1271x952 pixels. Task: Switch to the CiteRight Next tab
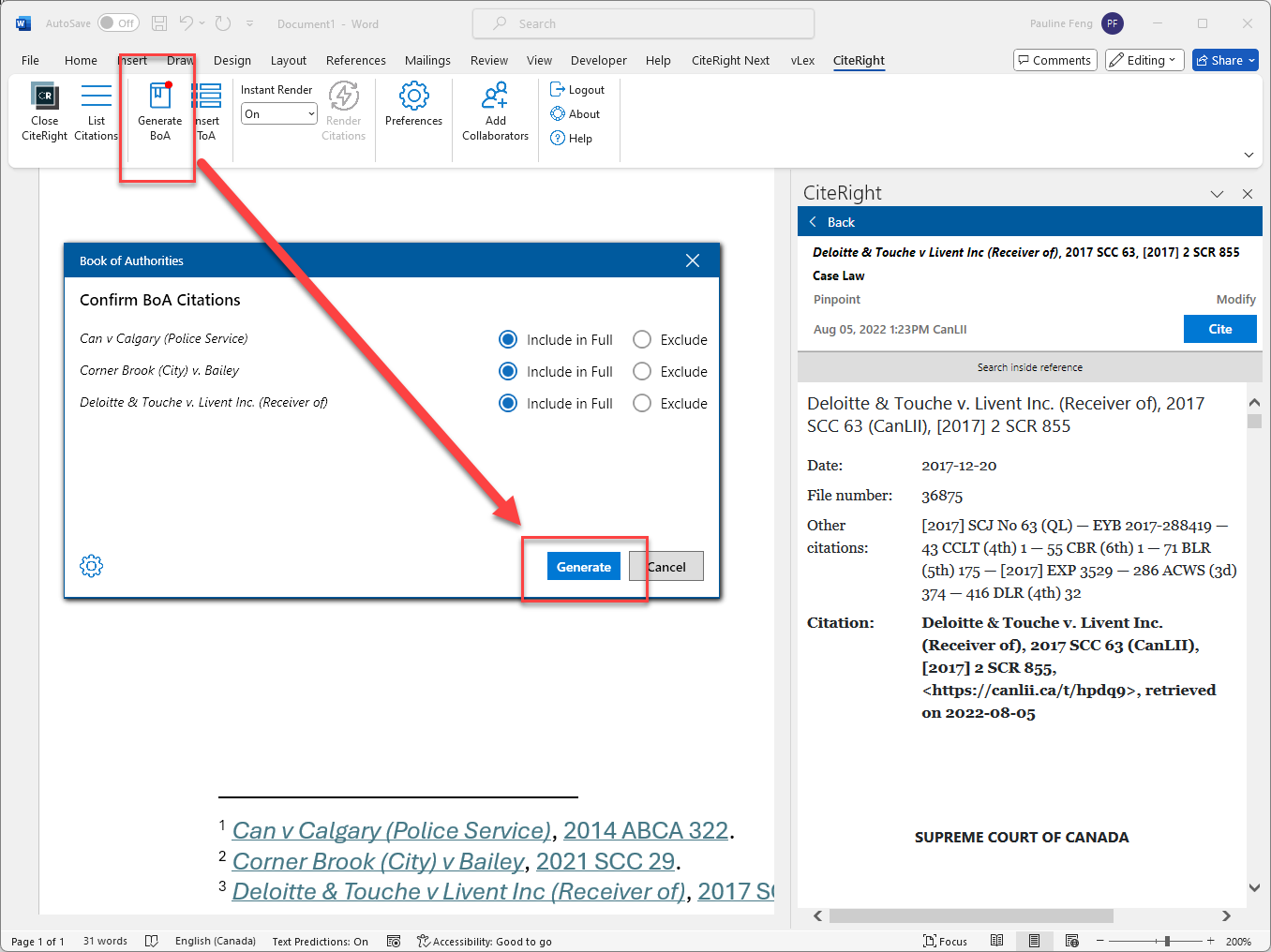point(730,60)
